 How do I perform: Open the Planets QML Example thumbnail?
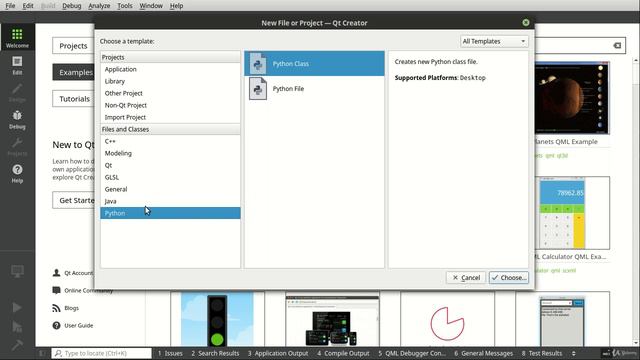[x=572, y=98]
